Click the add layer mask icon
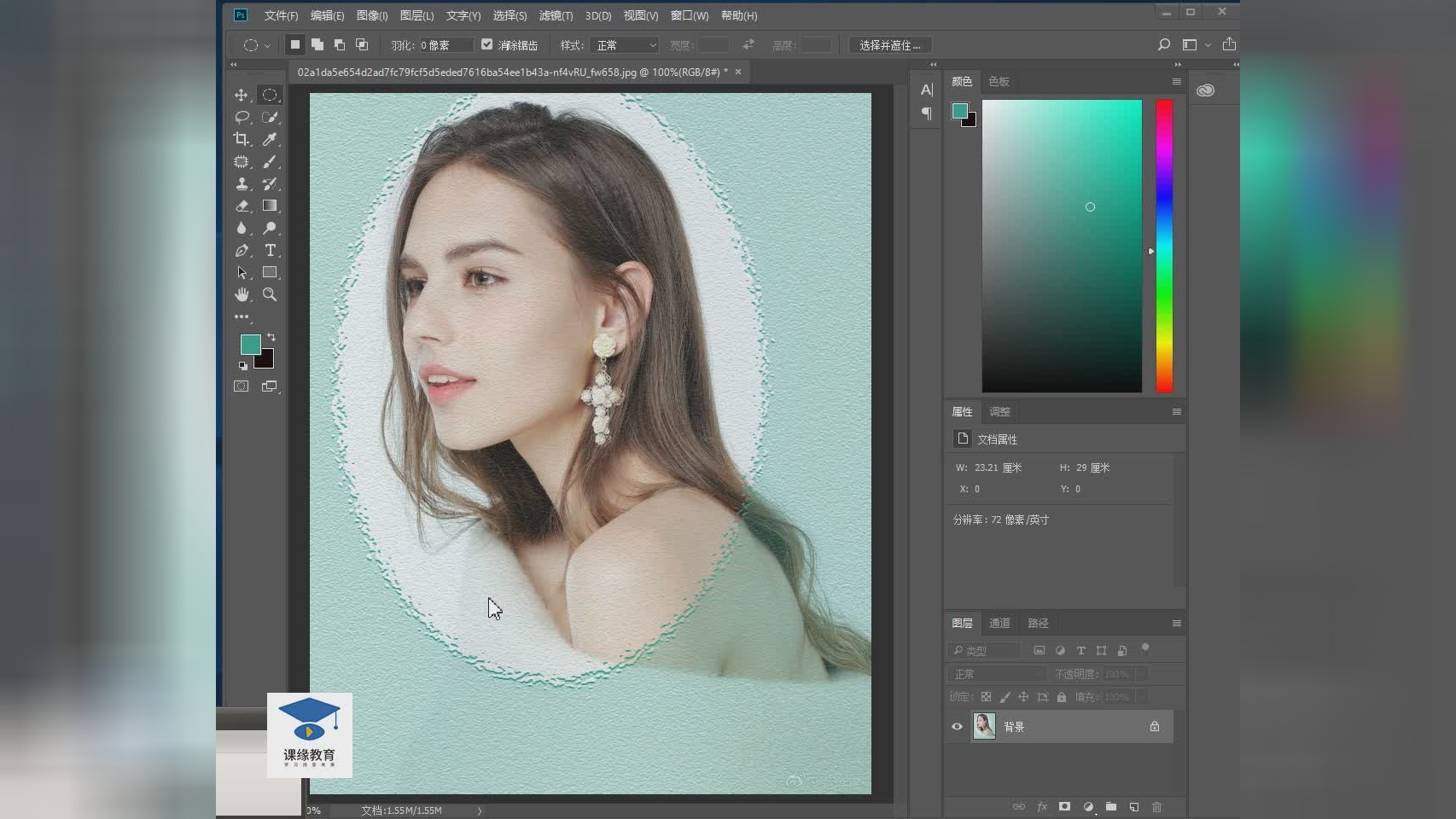This screenshot has width=1456, height=819. click(1064, 806)
